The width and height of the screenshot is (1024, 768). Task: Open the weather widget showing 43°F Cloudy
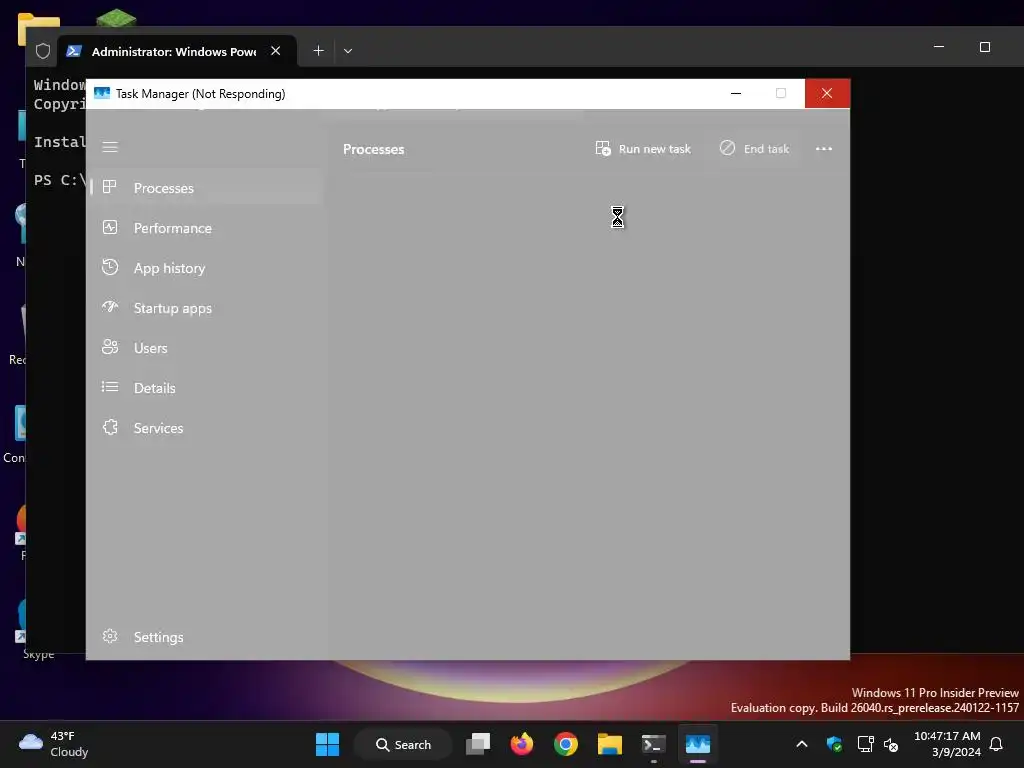click(x=54, y=744)
